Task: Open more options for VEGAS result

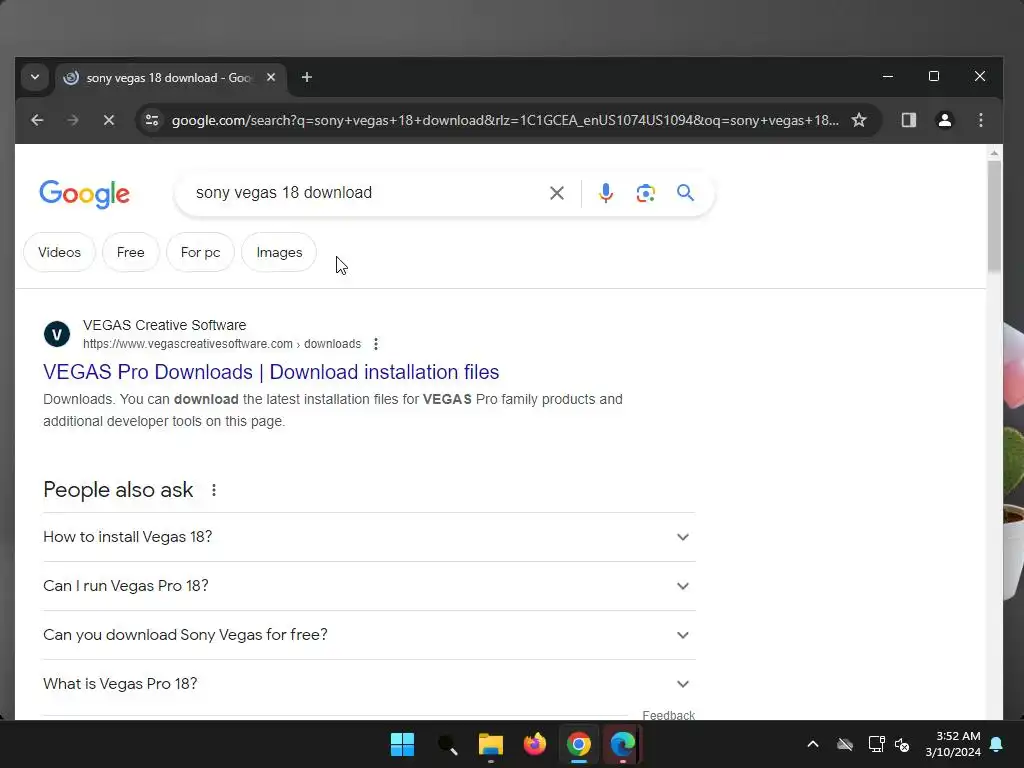Action: pyautogui.click(x=376, y=344)
